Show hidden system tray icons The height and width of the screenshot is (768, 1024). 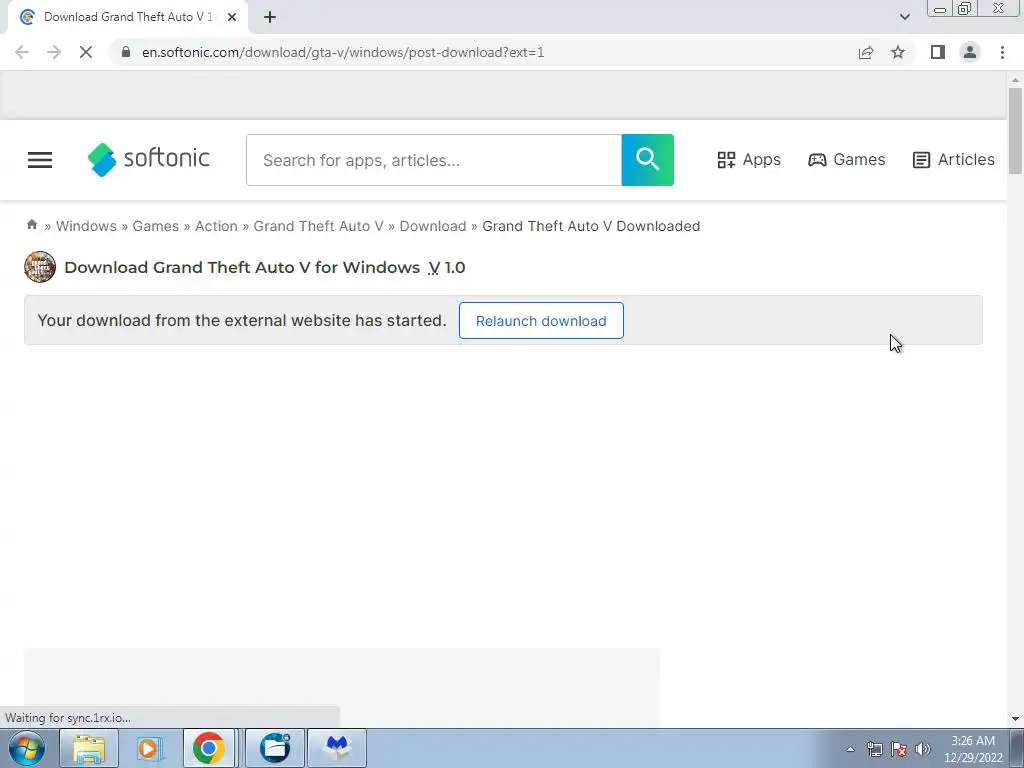[850, 749]
